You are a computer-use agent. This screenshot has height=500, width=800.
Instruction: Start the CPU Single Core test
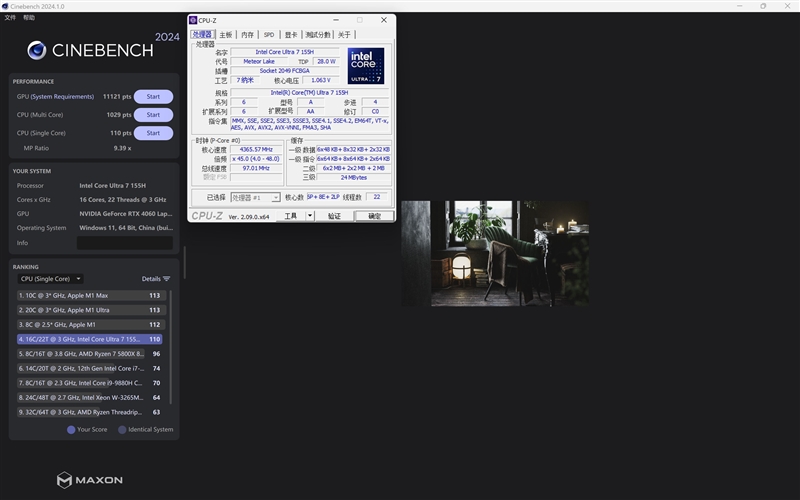[x=153, y=133]
